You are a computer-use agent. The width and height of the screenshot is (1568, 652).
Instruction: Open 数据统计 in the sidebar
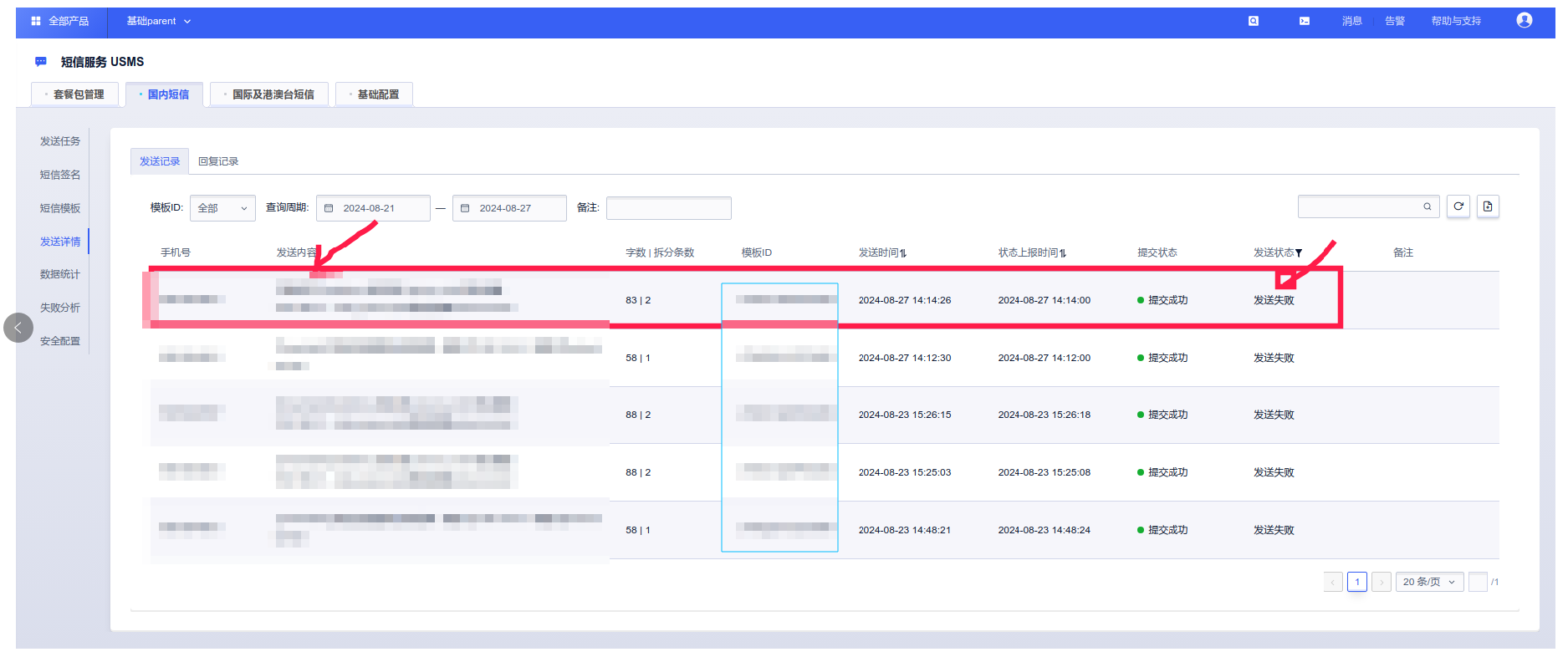click(x=60, y=274)
